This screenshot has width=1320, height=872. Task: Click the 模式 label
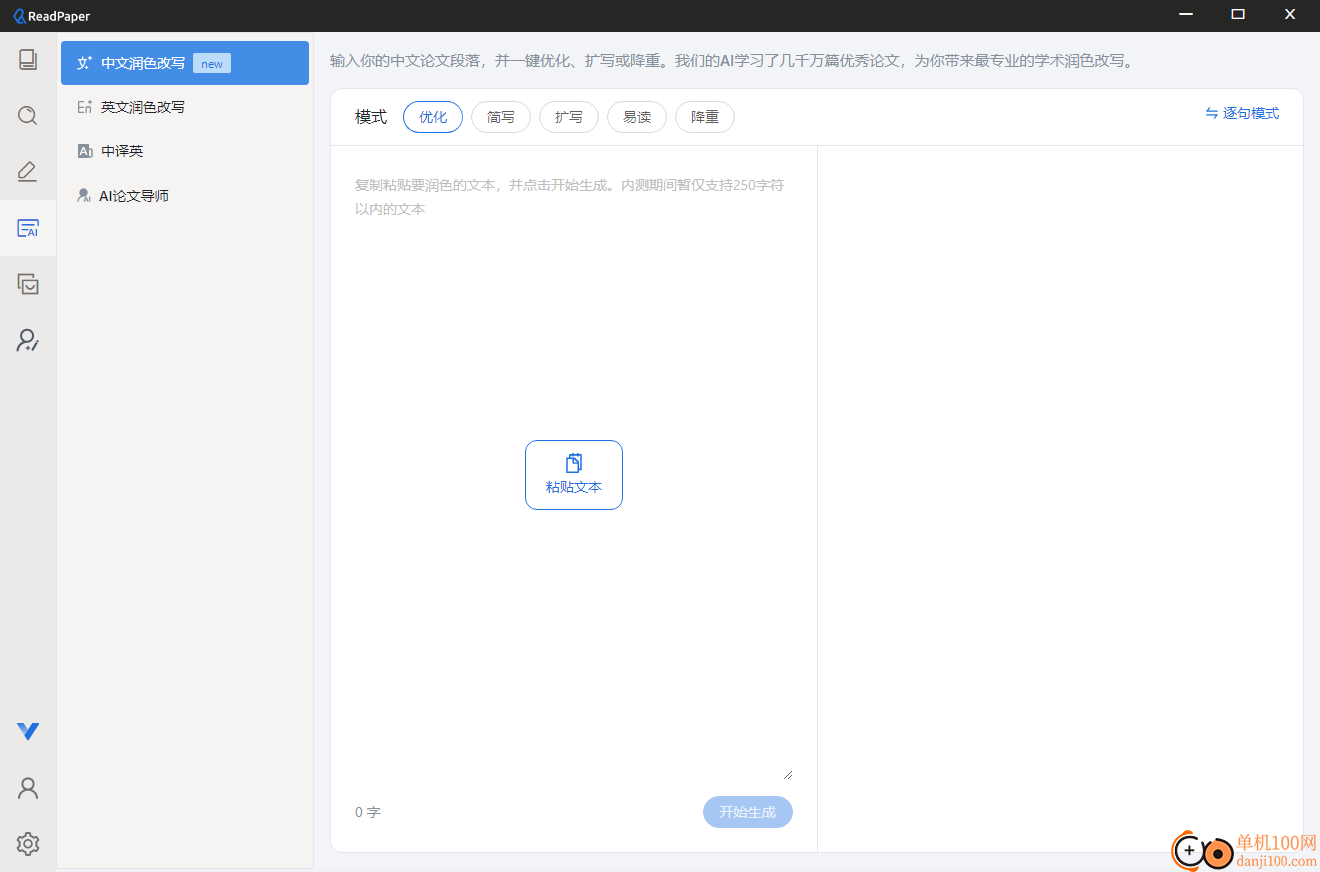point(371,117)
